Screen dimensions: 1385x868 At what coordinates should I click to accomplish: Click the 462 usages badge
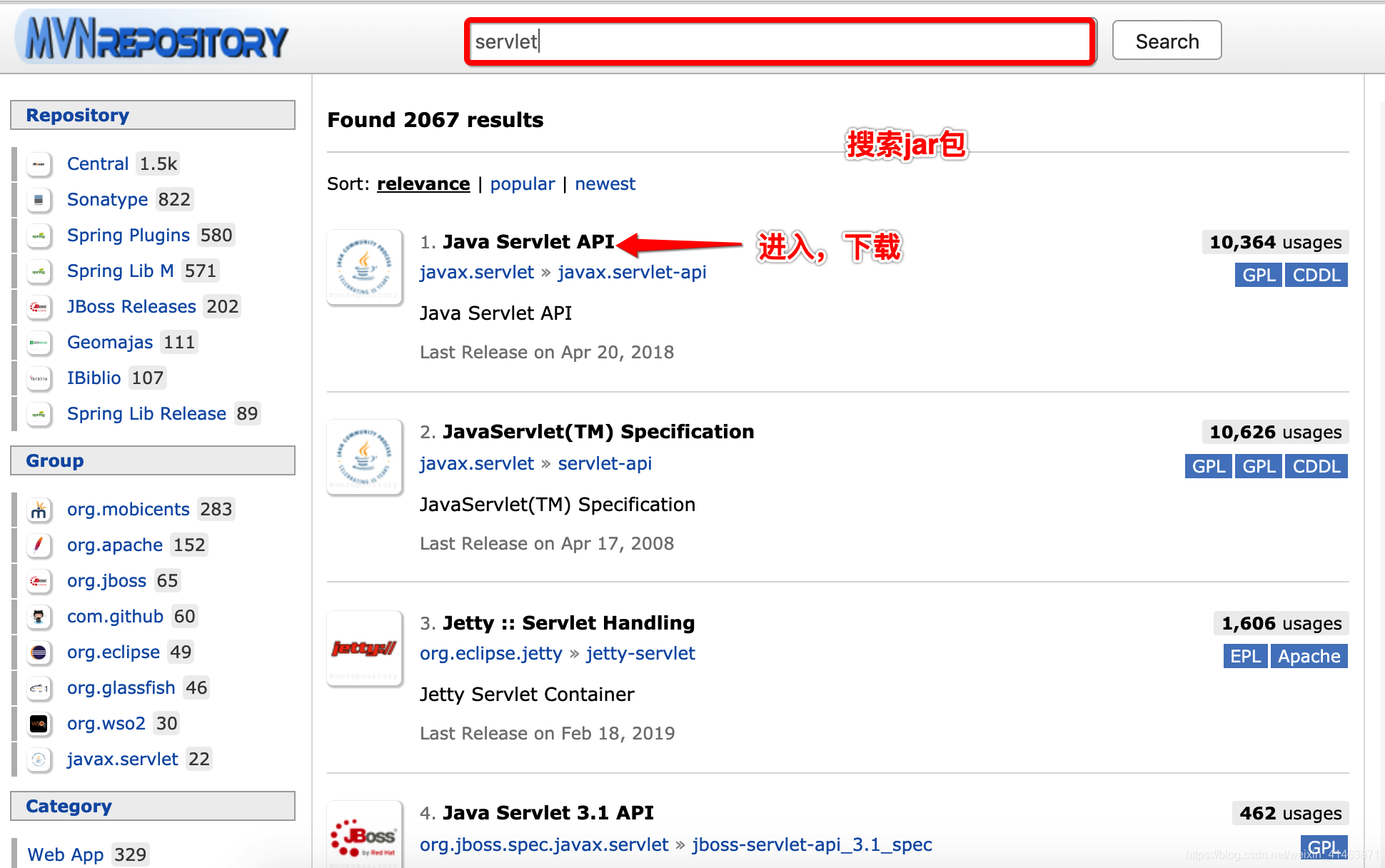coord(1290,814)
